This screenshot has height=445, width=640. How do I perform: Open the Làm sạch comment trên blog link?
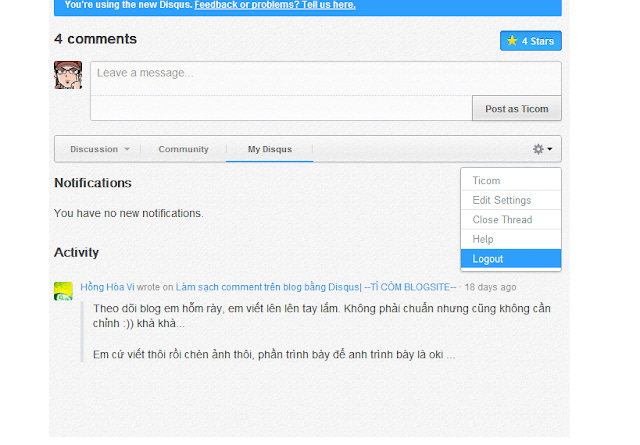pyautogui.click(x=316, y=287)
